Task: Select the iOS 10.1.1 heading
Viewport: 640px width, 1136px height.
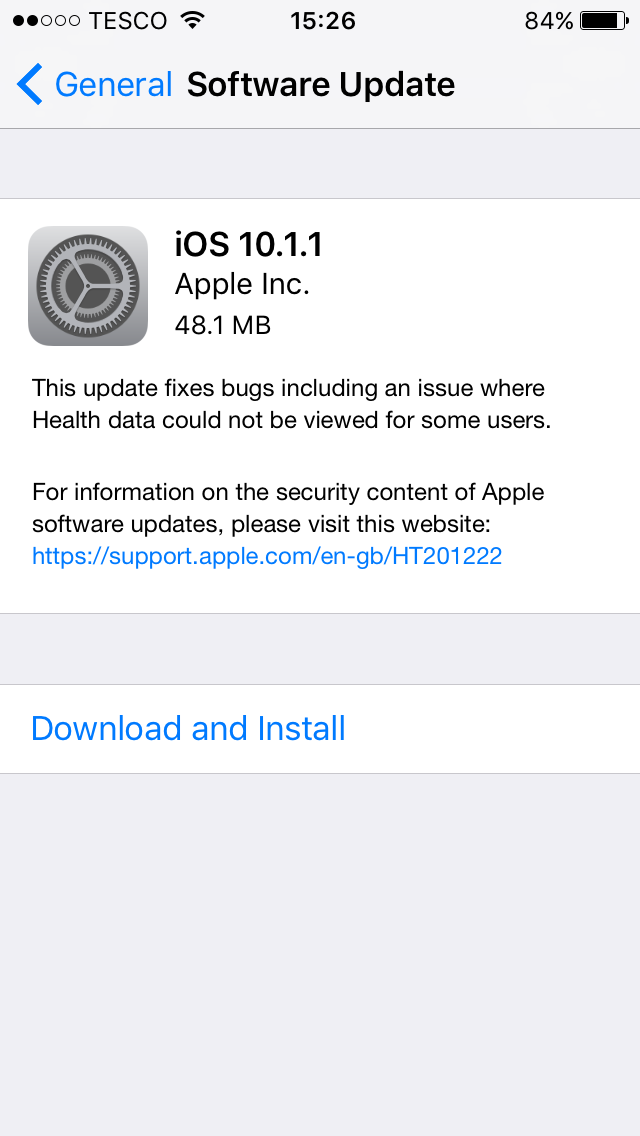Action: 249,245
